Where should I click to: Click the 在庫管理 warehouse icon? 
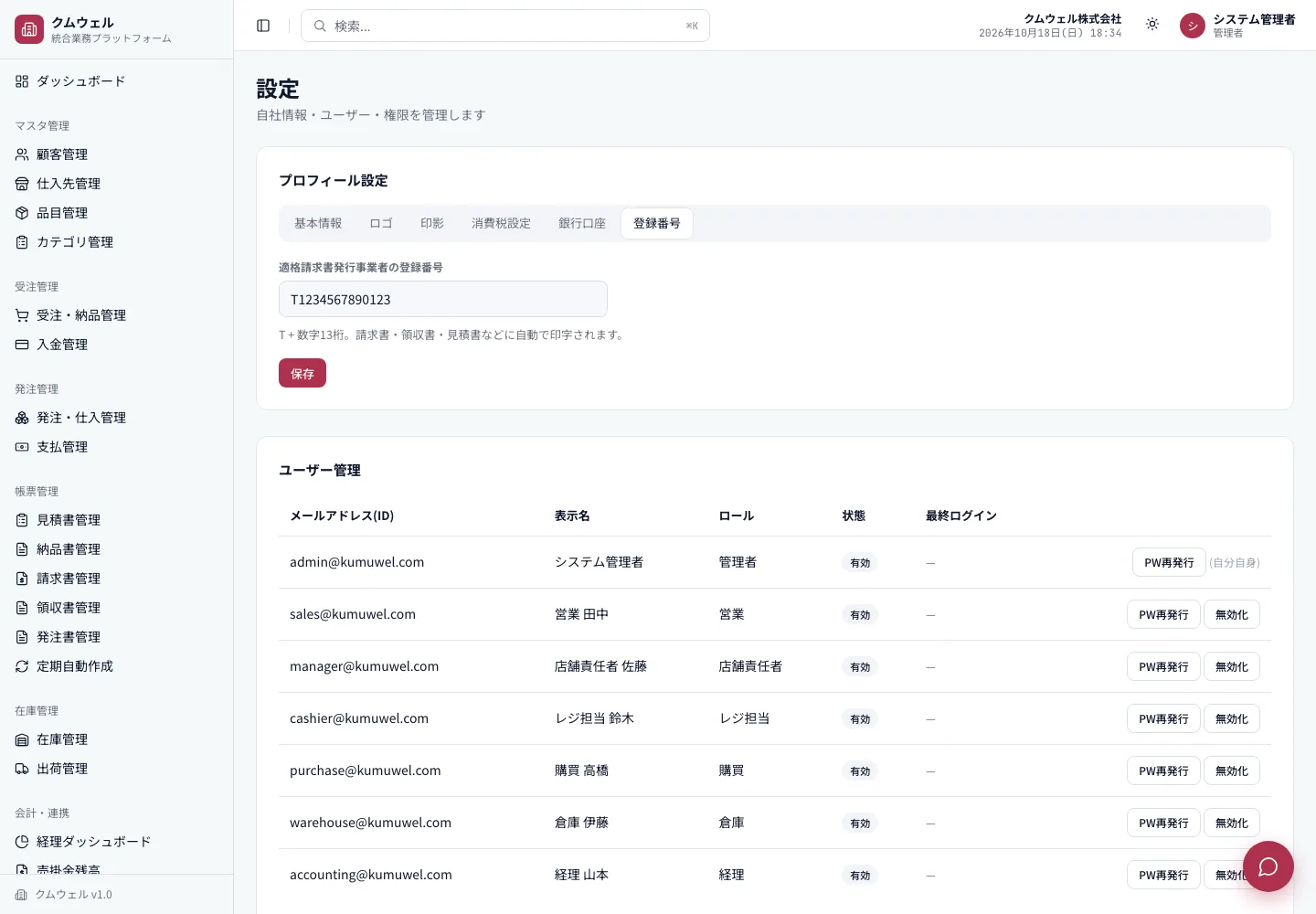pyautogui.click(x=22, y=739)
